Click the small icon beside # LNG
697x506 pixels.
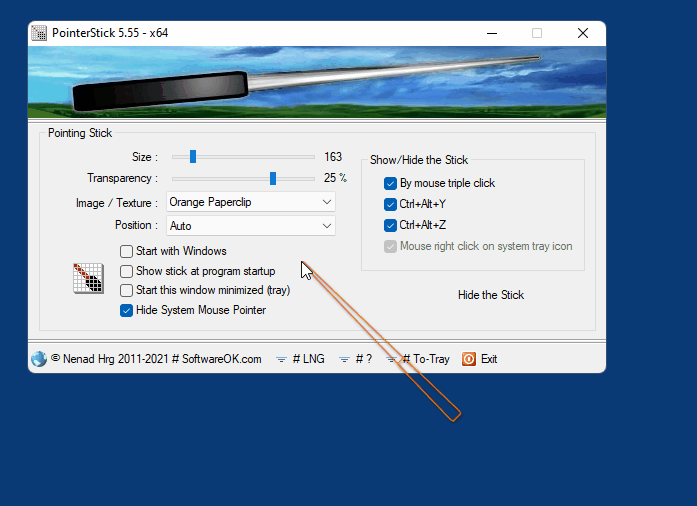(x=282, y=359)
